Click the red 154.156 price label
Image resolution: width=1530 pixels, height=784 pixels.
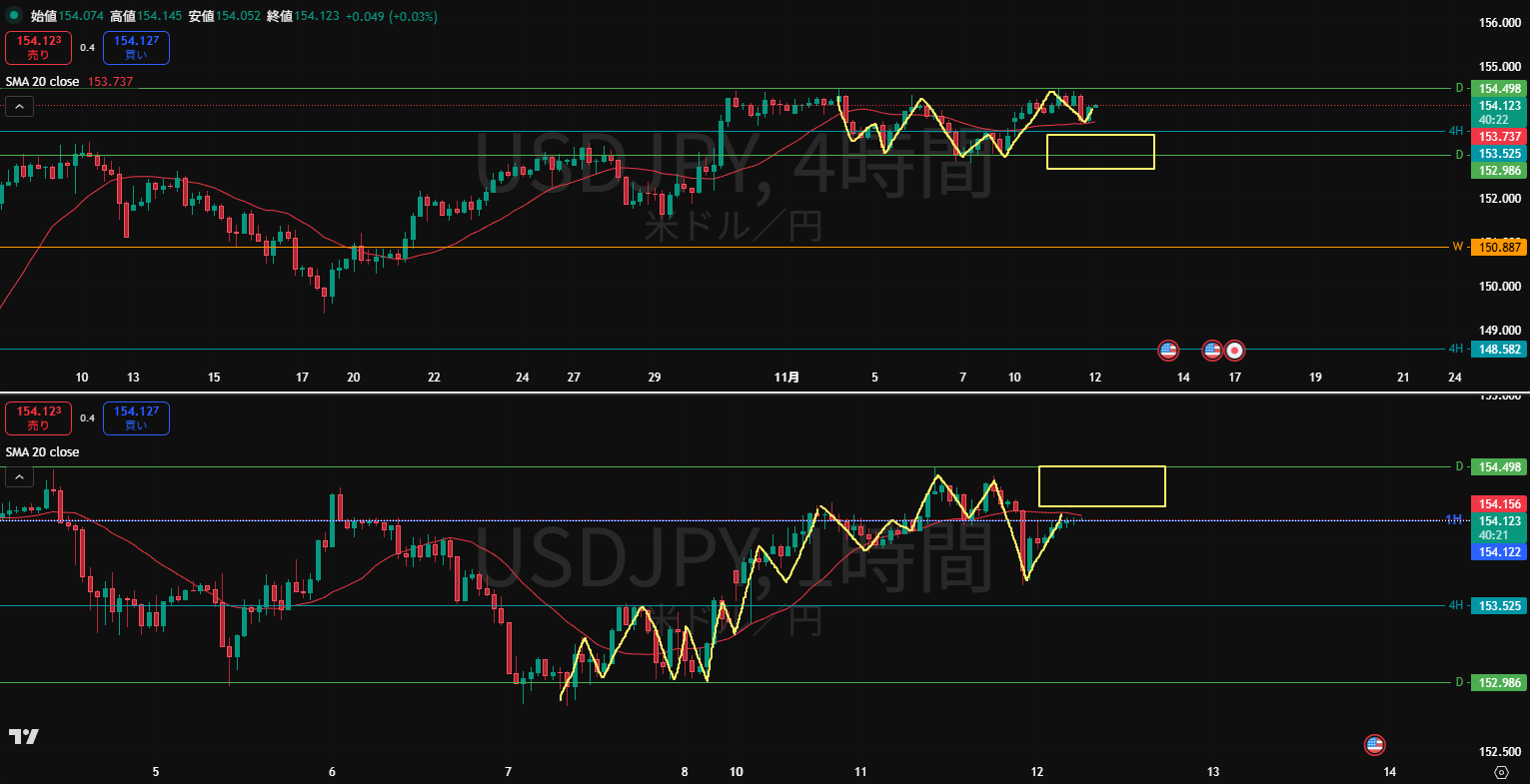click(1499, 504)
